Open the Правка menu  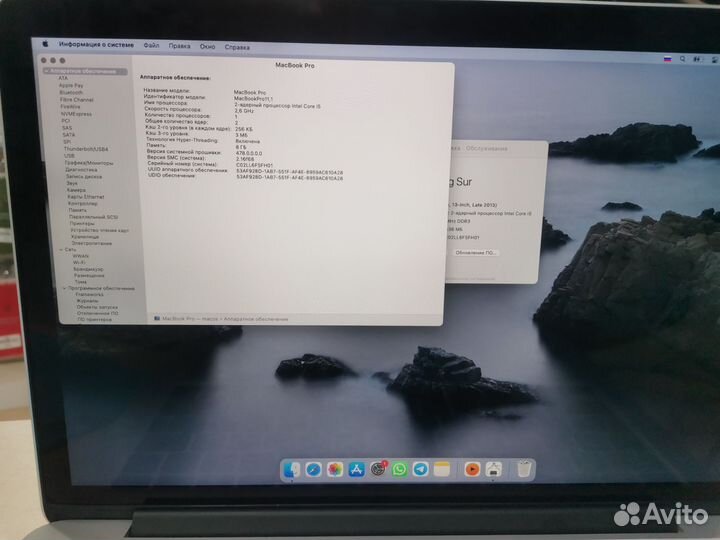point(180,46)
